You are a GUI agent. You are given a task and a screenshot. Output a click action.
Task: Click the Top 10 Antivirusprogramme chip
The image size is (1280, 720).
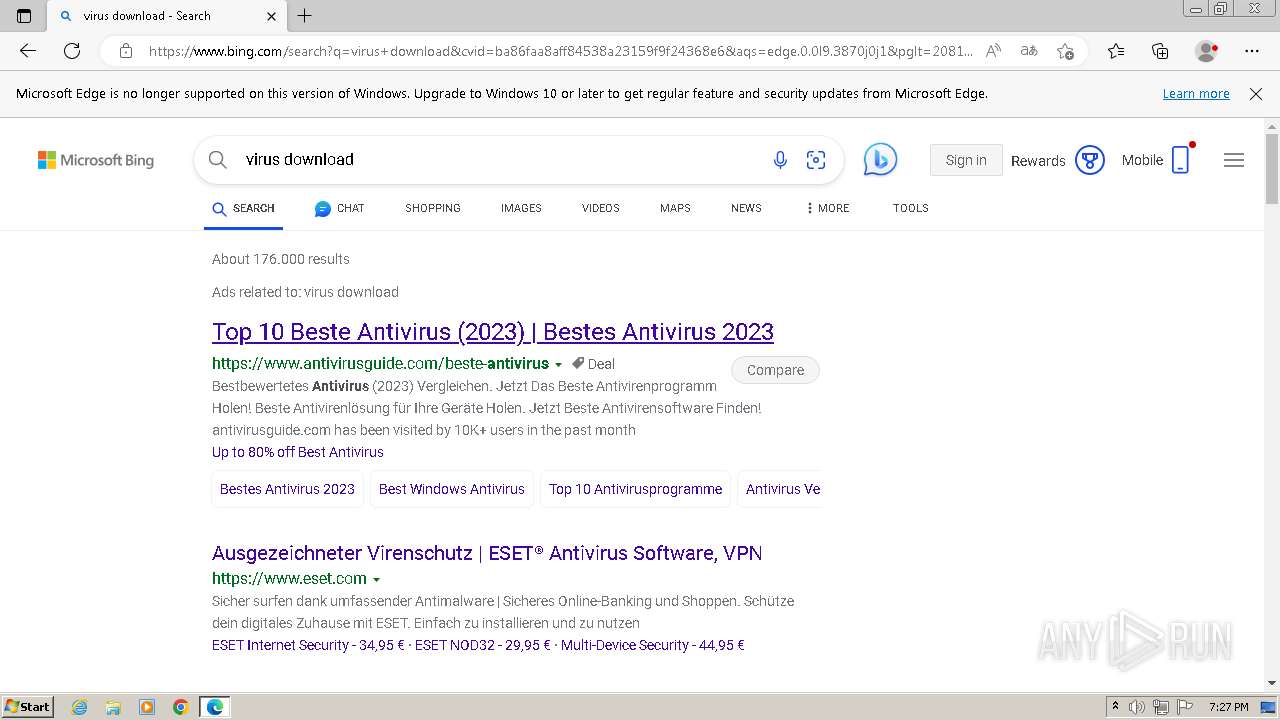point(636,489)
